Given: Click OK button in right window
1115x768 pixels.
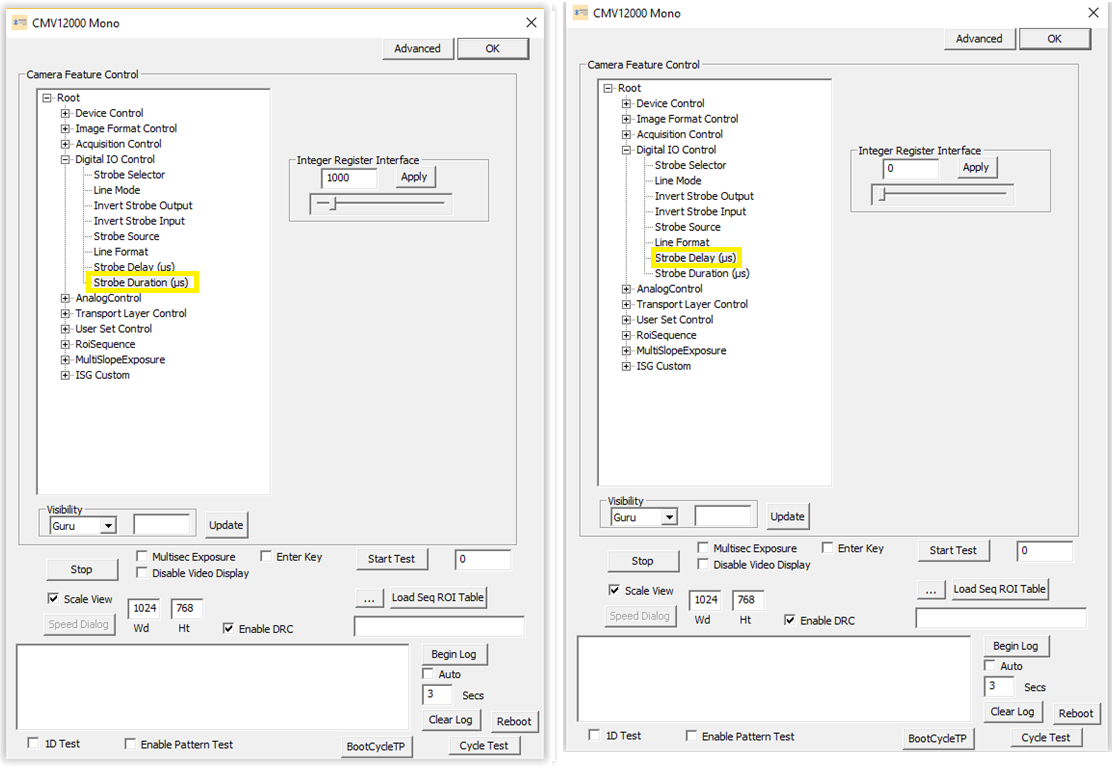Looking at the screenshot, I should click(x=1055, y=38).
